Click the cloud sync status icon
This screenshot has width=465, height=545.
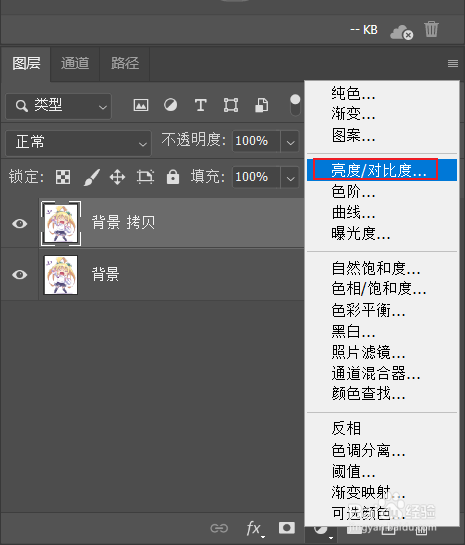pos(401,32)
